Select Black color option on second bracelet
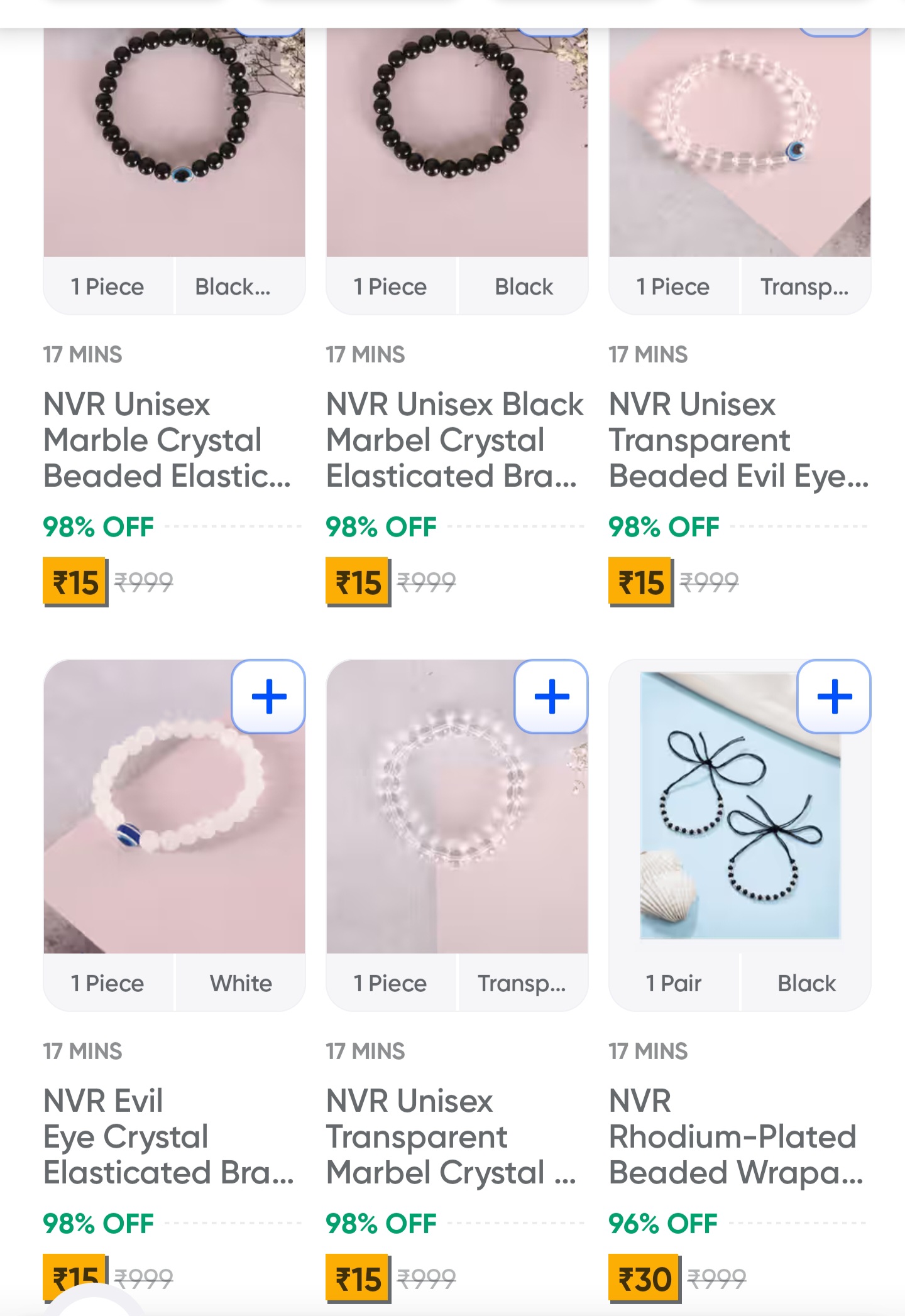The height and width of the screenshot is (1316, 905). [524, 287]
